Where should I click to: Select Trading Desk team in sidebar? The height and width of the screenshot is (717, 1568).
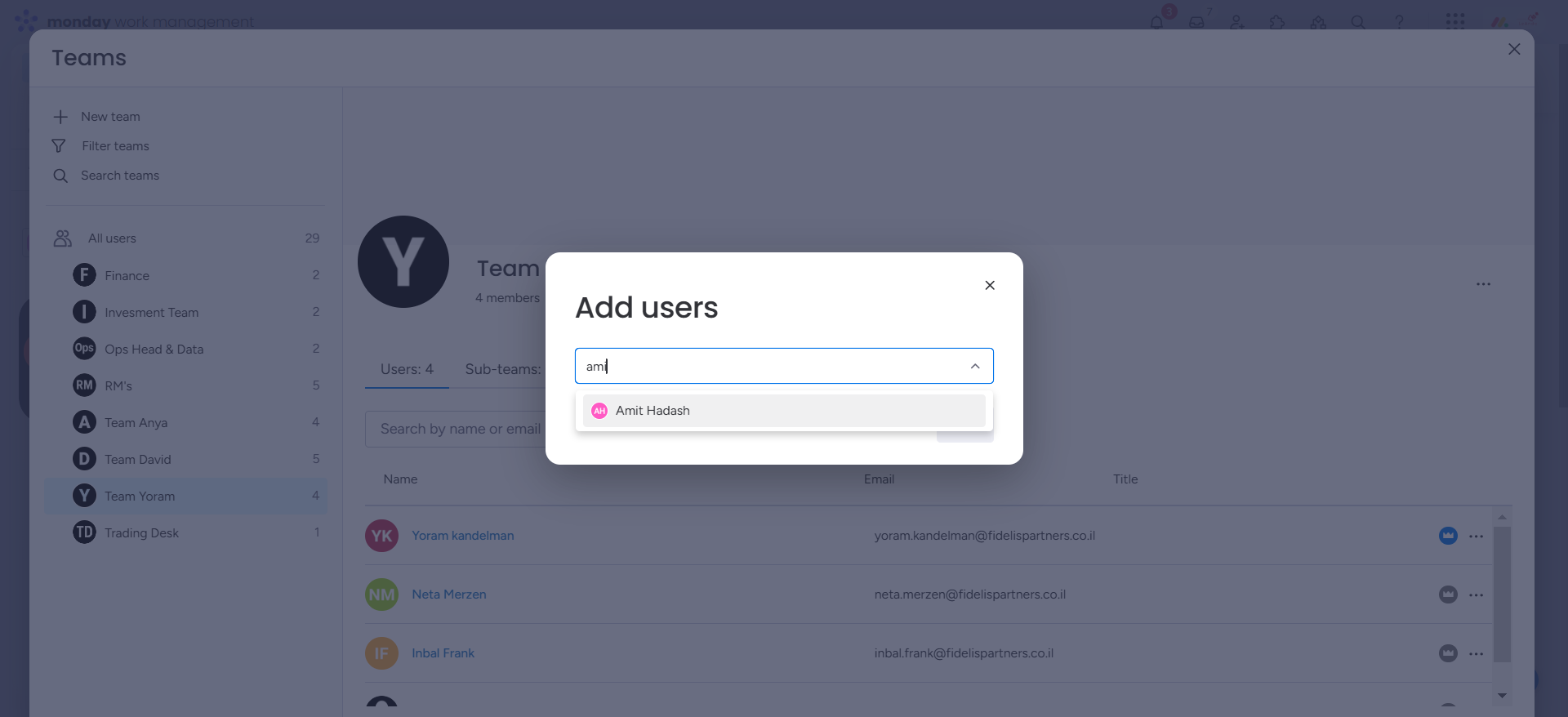(x=141, y=533)
